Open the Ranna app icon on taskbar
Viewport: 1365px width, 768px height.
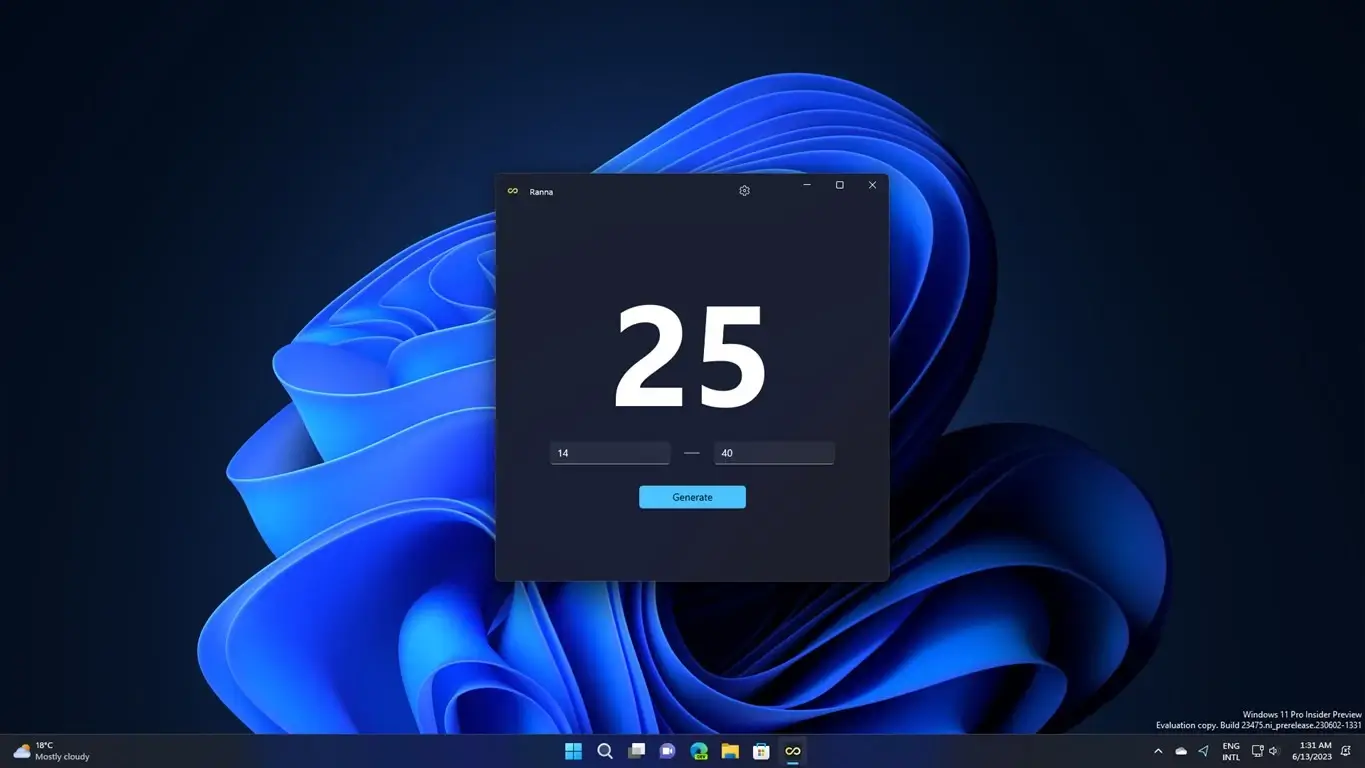click(x=792, y=750)
